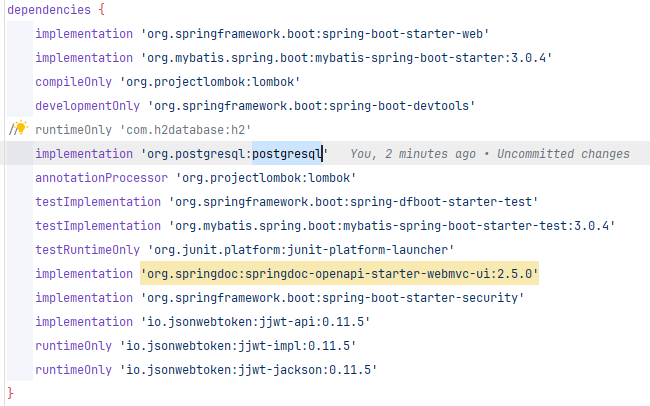Image resolution: width=650 pixels, height=406 pixels.
Task: Click the 'dependencies' keyword at top
Action: pyautogui.click(x=49, y=10)
